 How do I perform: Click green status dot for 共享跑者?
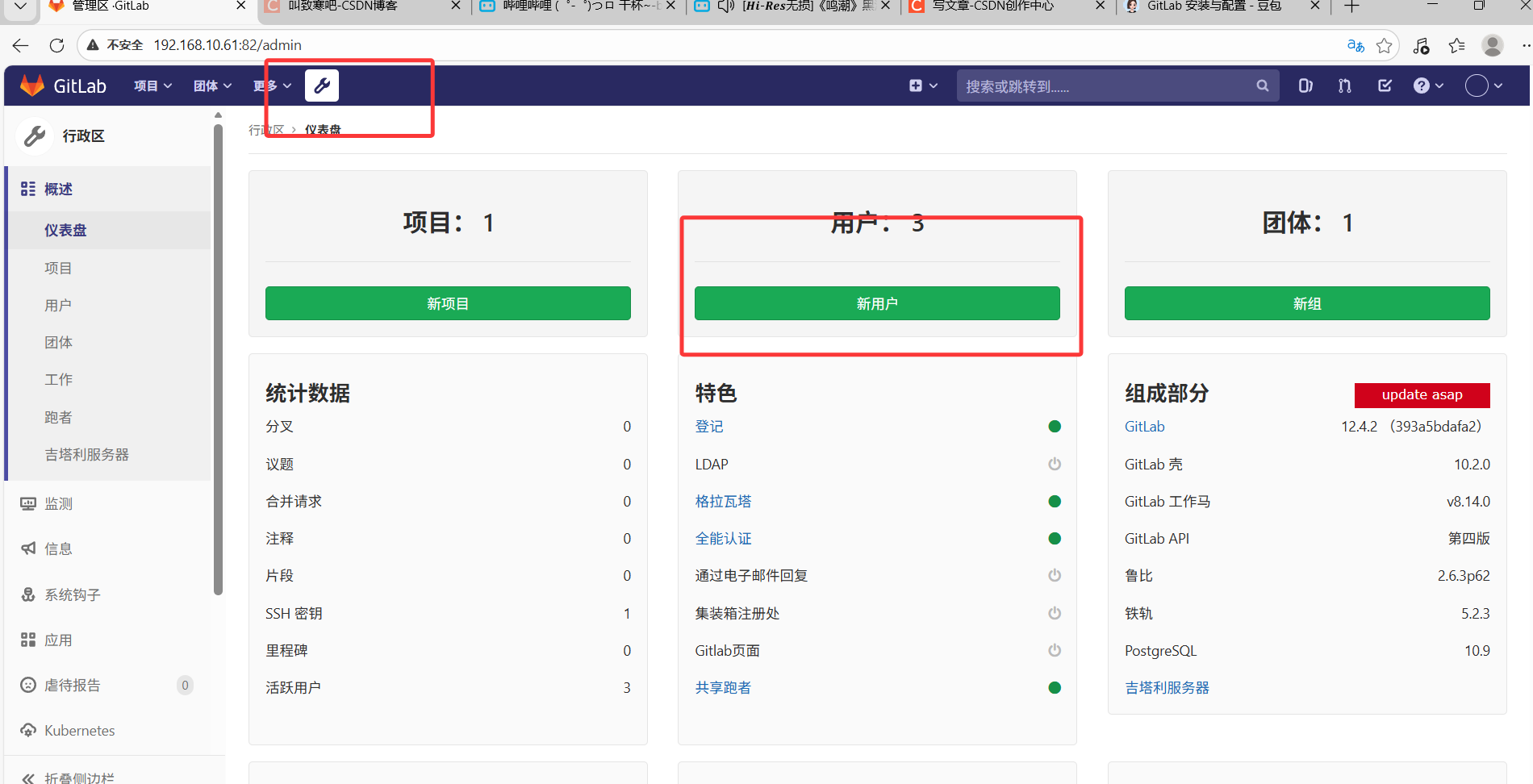pos(1055,688)
